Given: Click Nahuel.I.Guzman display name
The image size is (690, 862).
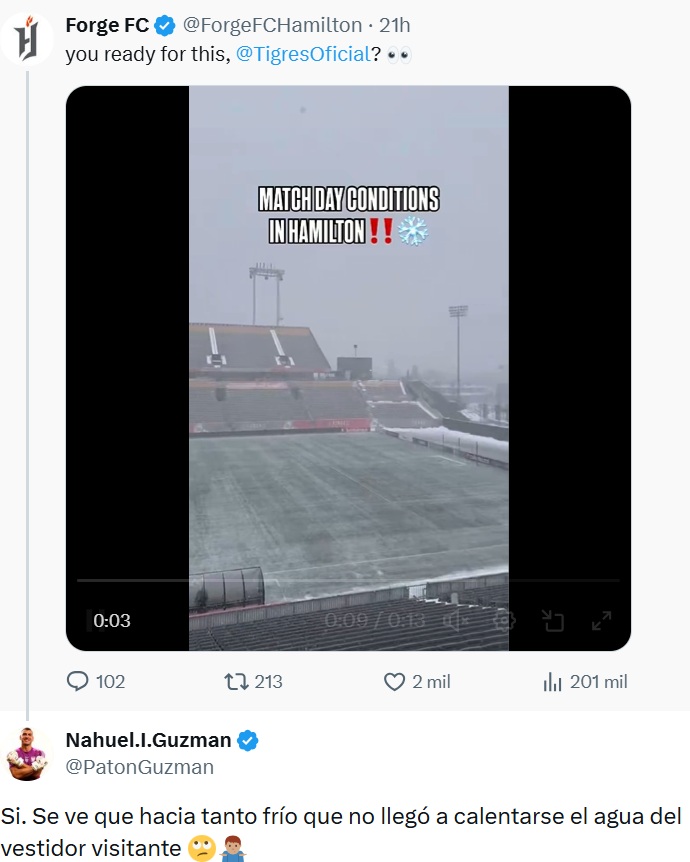Looking at the screenshot, I should 148,740.
